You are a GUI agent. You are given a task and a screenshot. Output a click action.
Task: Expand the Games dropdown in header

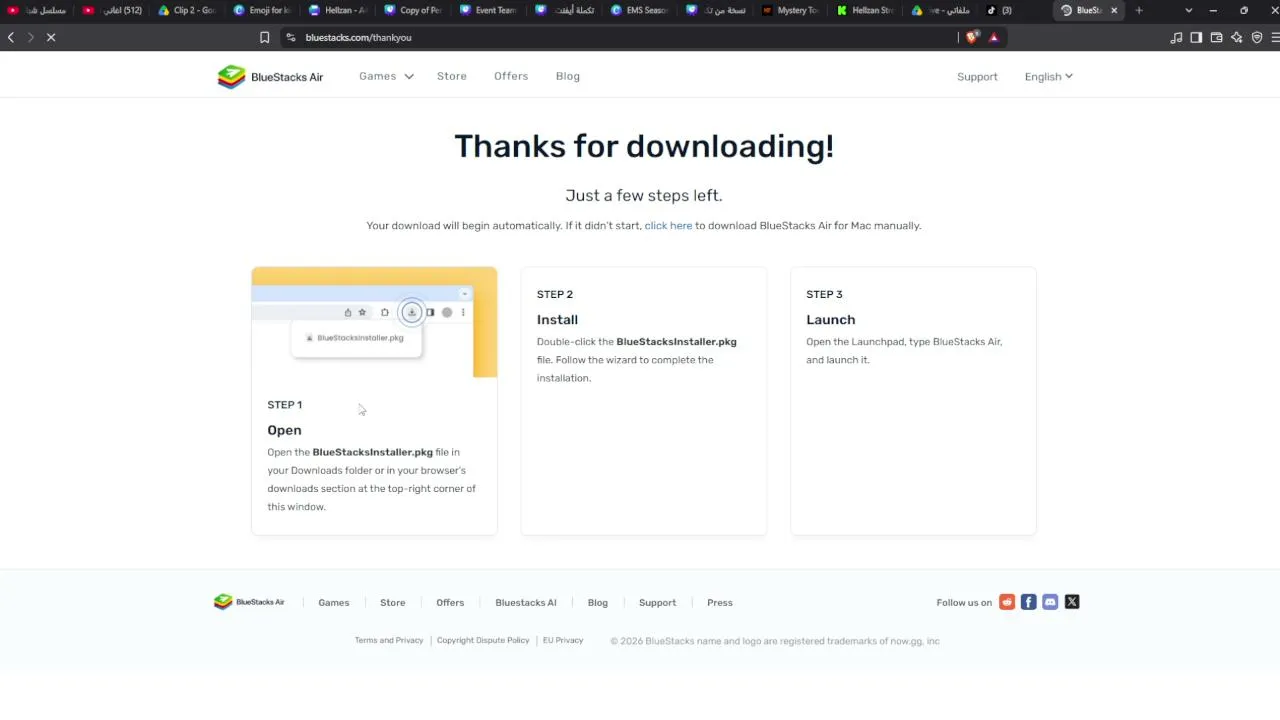[x=386, y=76]
